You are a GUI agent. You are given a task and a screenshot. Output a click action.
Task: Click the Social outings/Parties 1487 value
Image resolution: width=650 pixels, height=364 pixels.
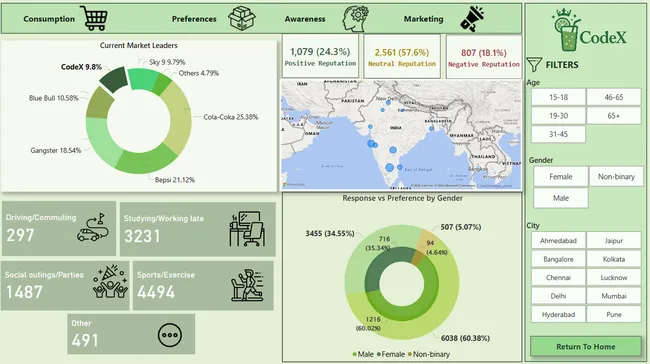coord(24,292)
